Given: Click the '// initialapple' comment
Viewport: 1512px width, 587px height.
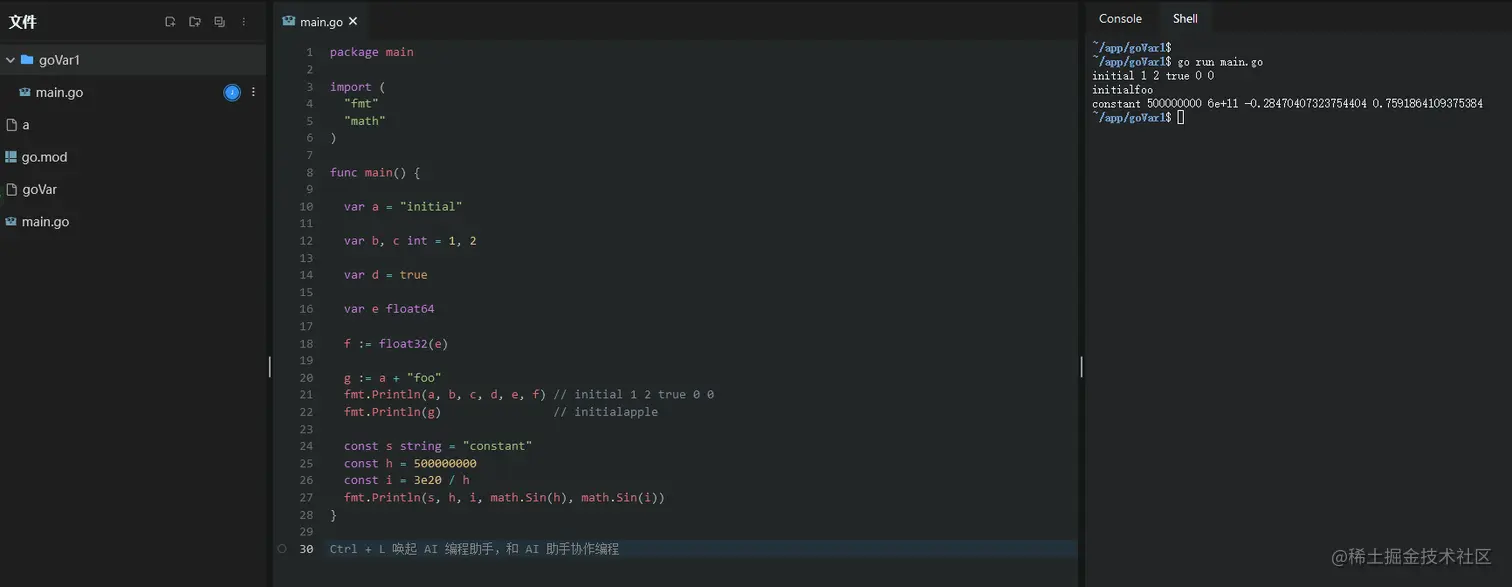Looking at the screenshot, I should 606,412.
